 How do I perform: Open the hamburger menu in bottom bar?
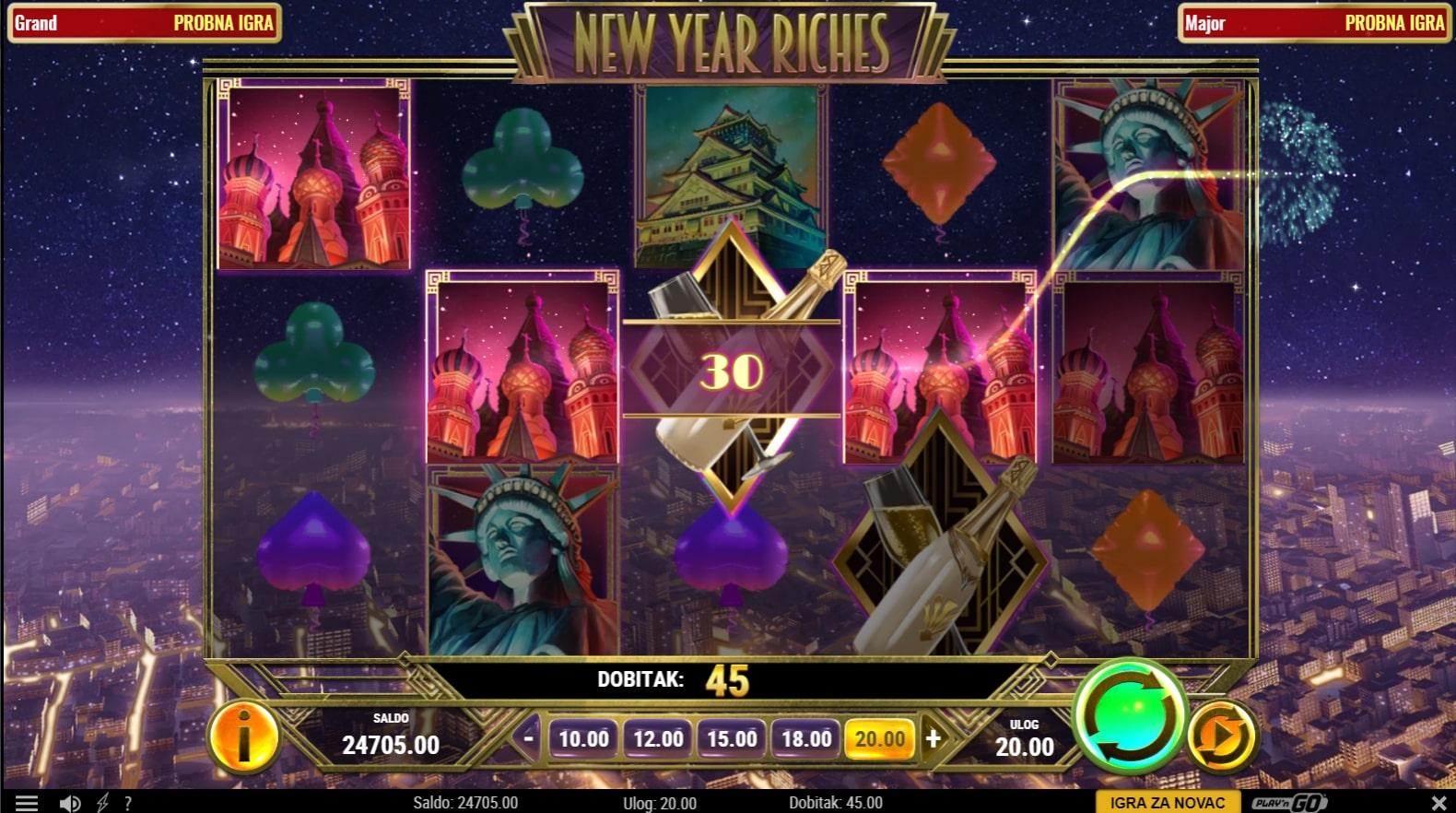tap(27, 803)
